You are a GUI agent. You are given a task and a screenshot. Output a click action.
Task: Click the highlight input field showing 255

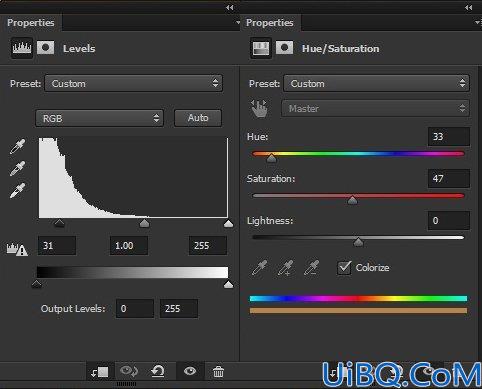[x=208, y=246]
